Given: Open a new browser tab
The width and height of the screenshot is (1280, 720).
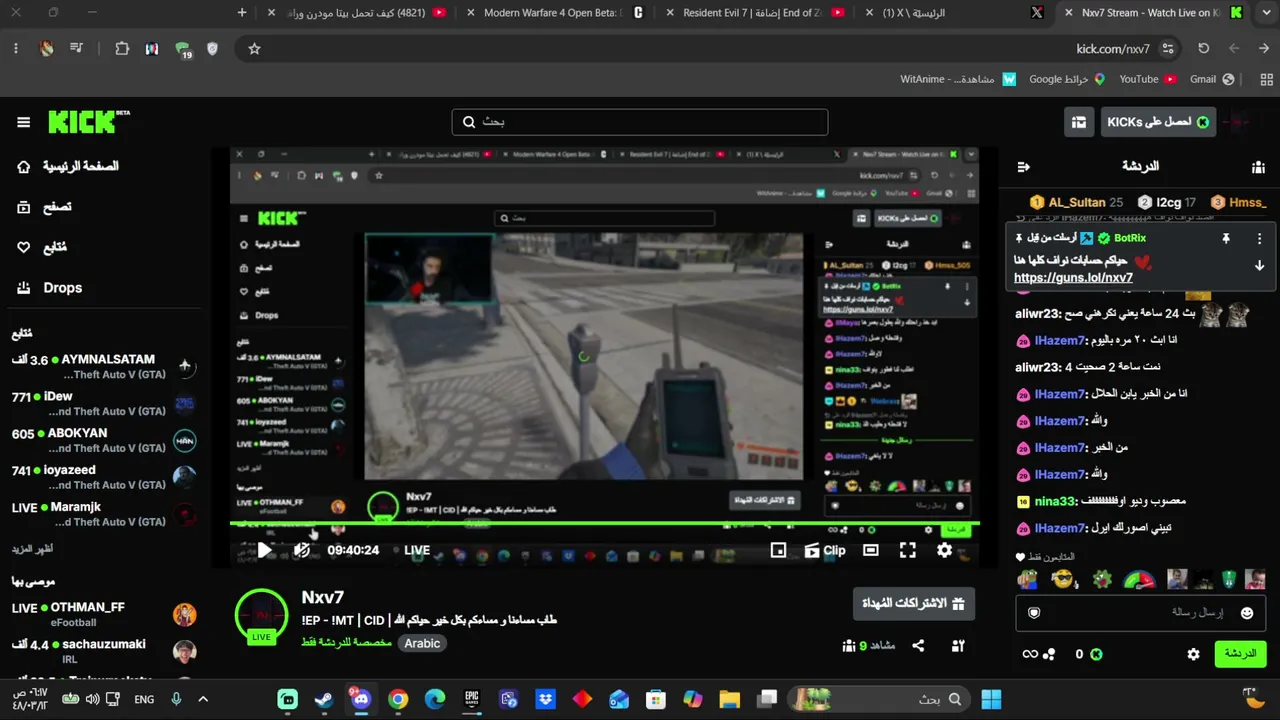Looking at the screenshot, I should [242, 13].
